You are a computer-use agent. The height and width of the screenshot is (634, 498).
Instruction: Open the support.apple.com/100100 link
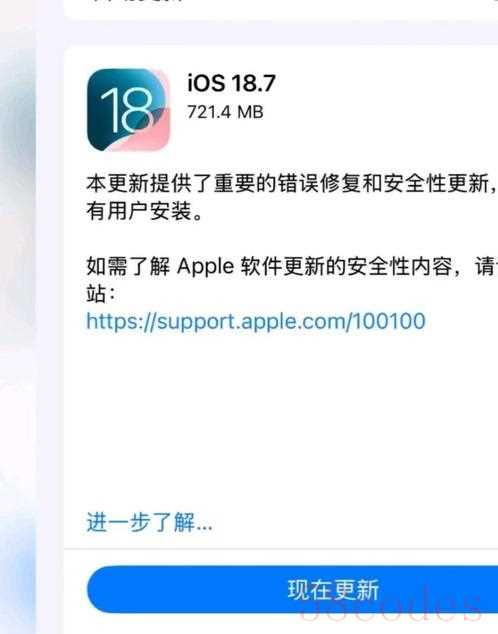click(x=256, y=321)
